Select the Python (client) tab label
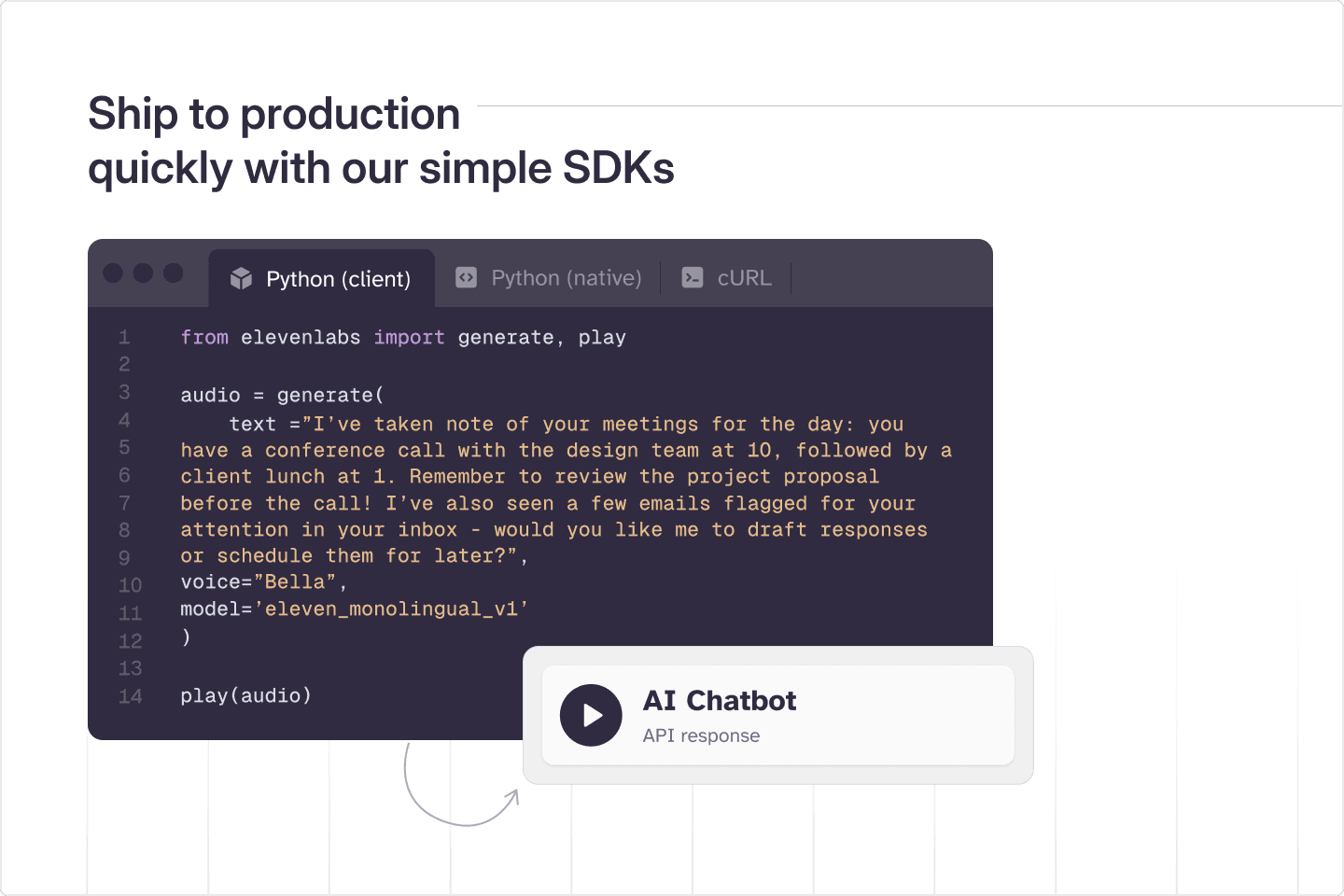The height and width of the screenshot is (896, 1344). (338, 279)
